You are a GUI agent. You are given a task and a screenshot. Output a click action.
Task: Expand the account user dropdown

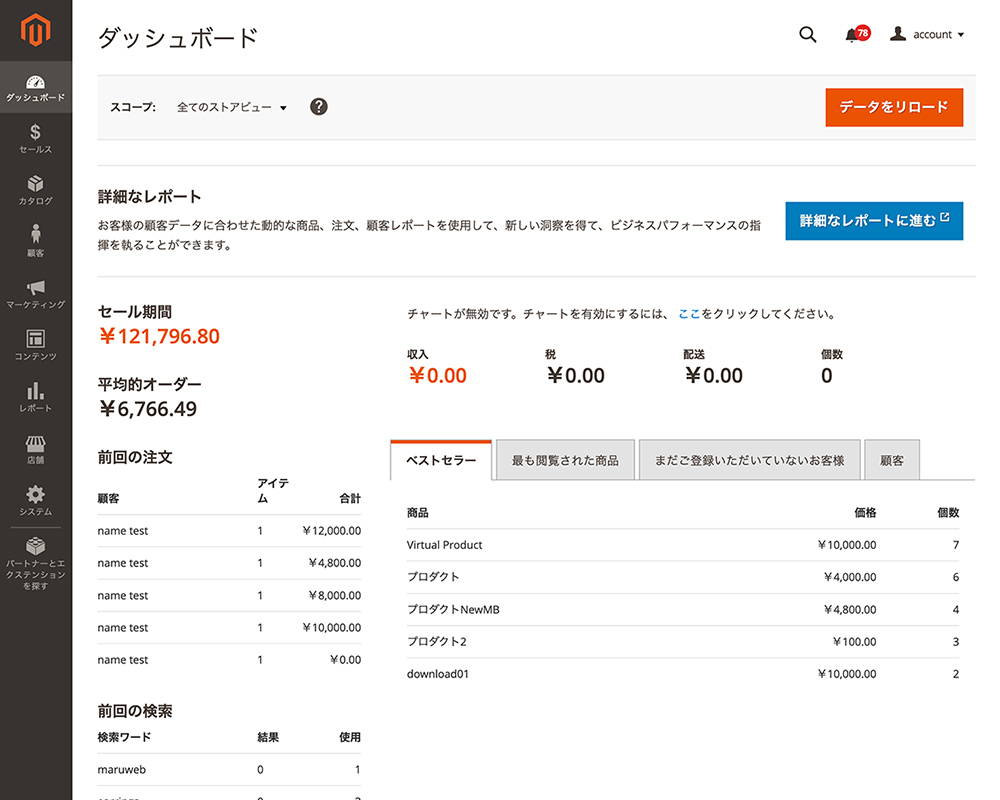tap(927, 34)
